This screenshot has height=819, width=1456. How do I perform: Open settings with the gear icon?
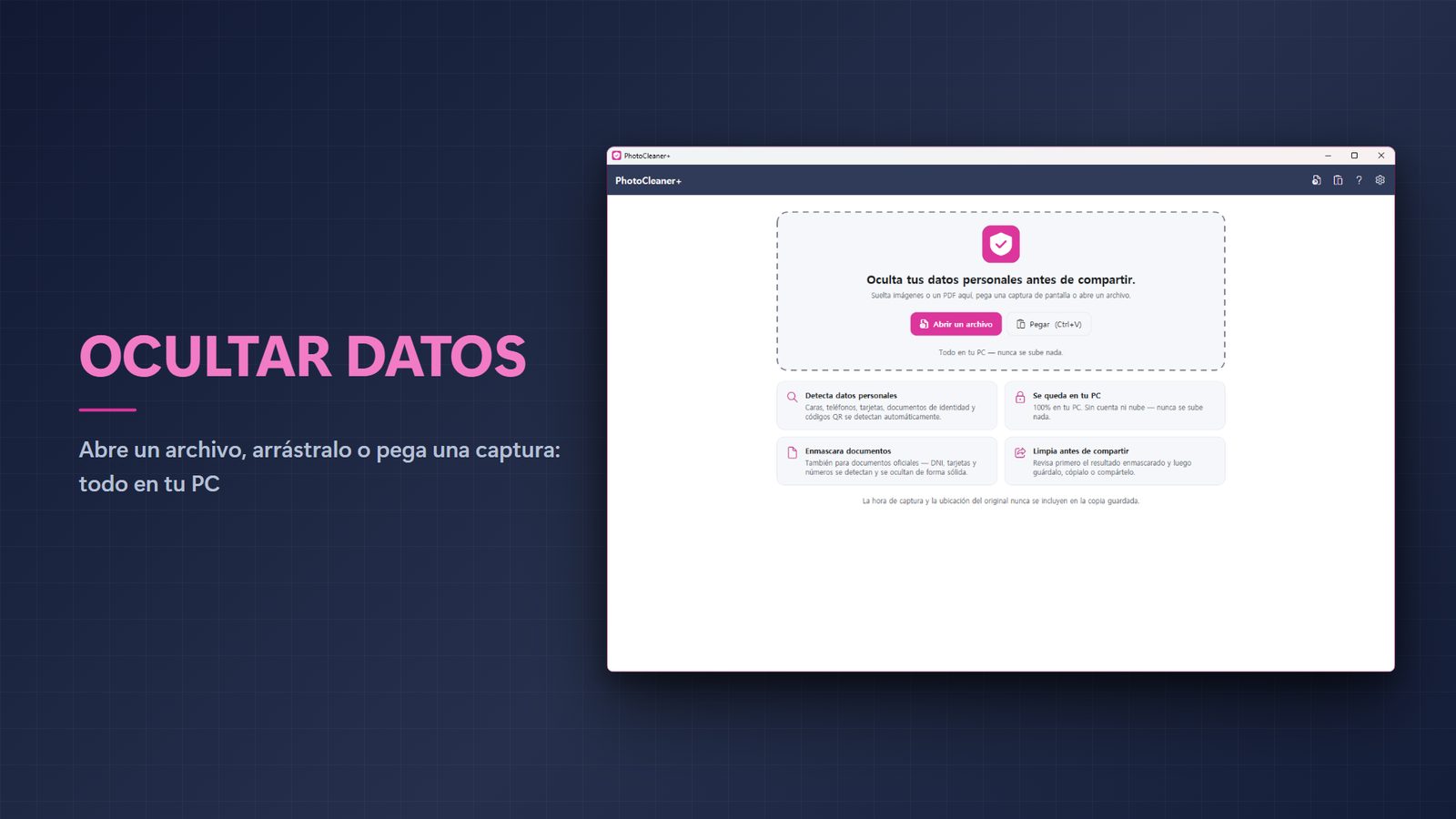(1380, 180)
